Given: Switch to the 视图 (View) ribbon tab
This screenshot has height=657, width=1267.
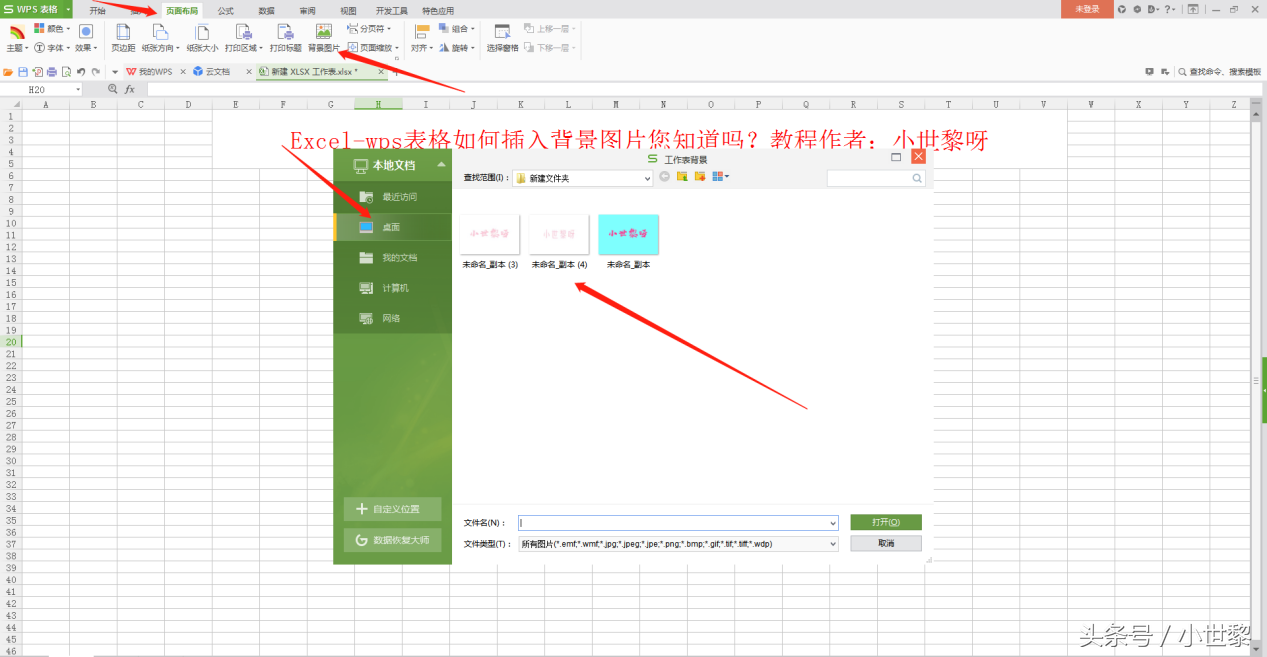Looking at the screenshot, I should pos(348,10).
